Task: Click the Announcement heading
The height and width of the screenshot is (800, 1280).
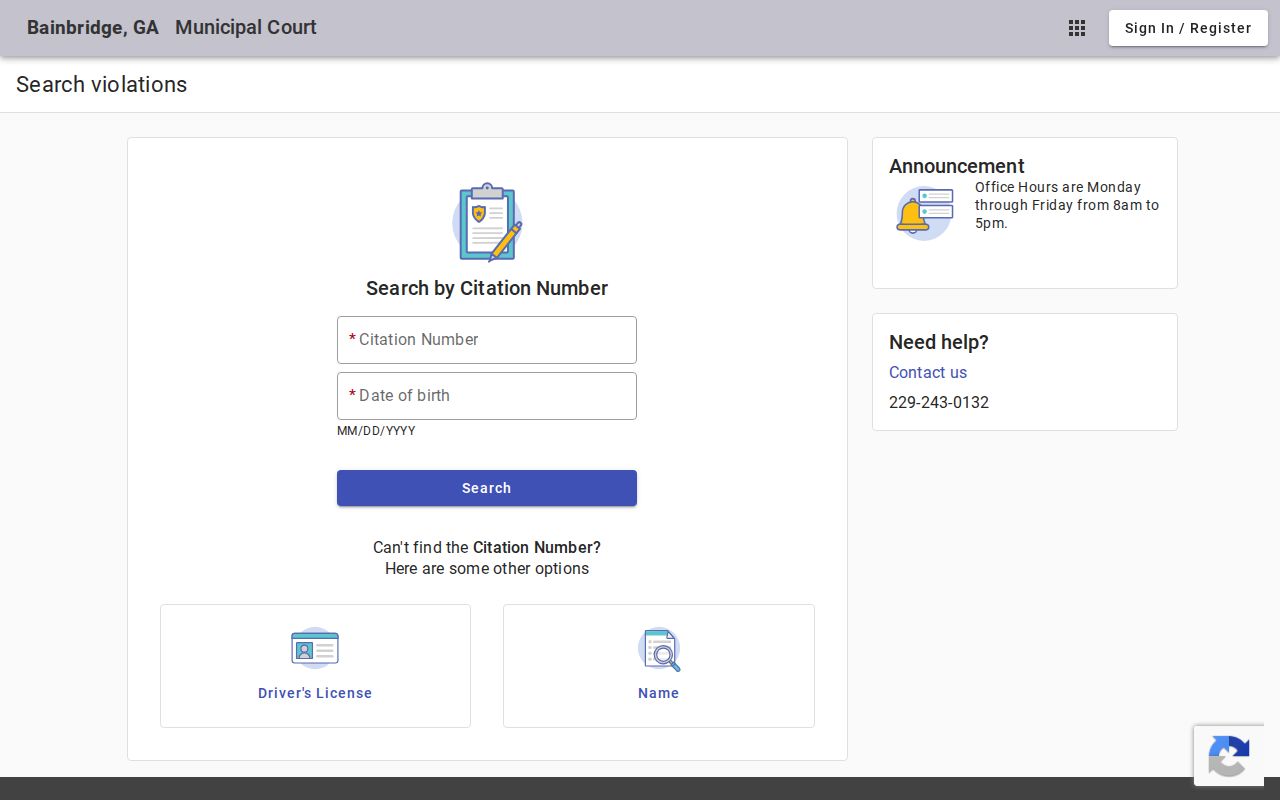Action: [x=957, y=166]
